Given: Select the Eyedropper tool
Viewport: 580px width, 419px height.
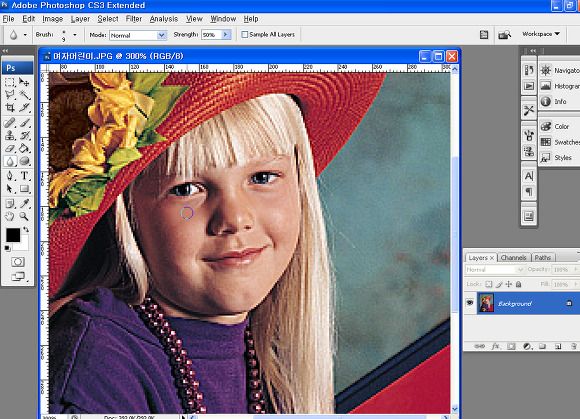Looking at the screenshot, I should [24, 203].
